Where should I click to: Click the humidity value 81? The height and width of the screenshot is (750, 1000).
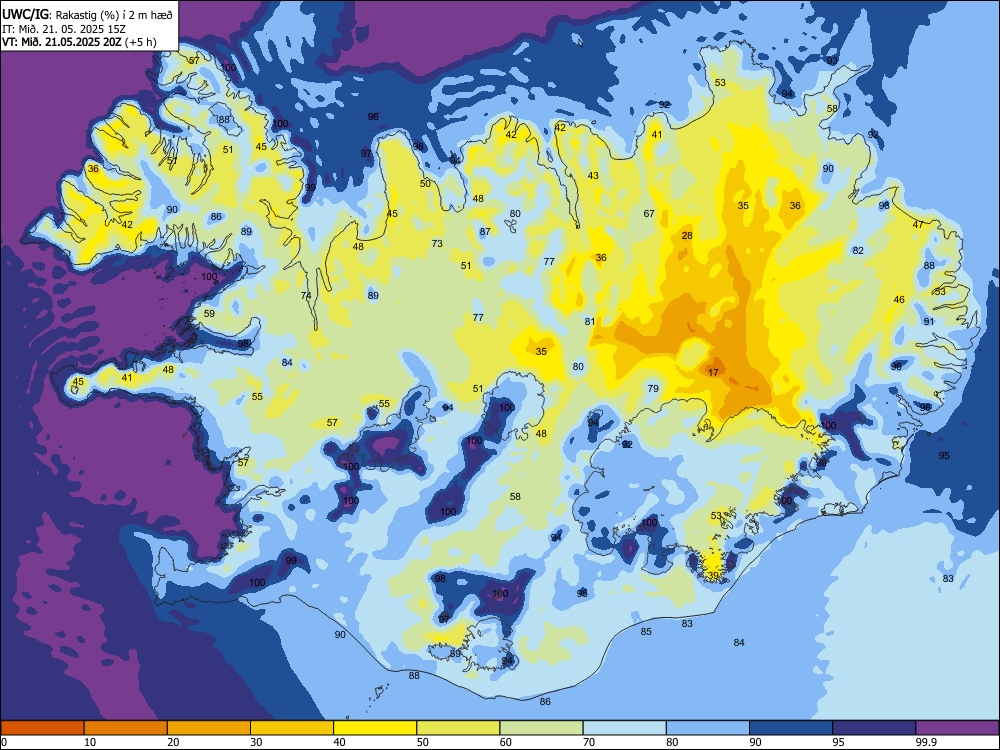590,322
